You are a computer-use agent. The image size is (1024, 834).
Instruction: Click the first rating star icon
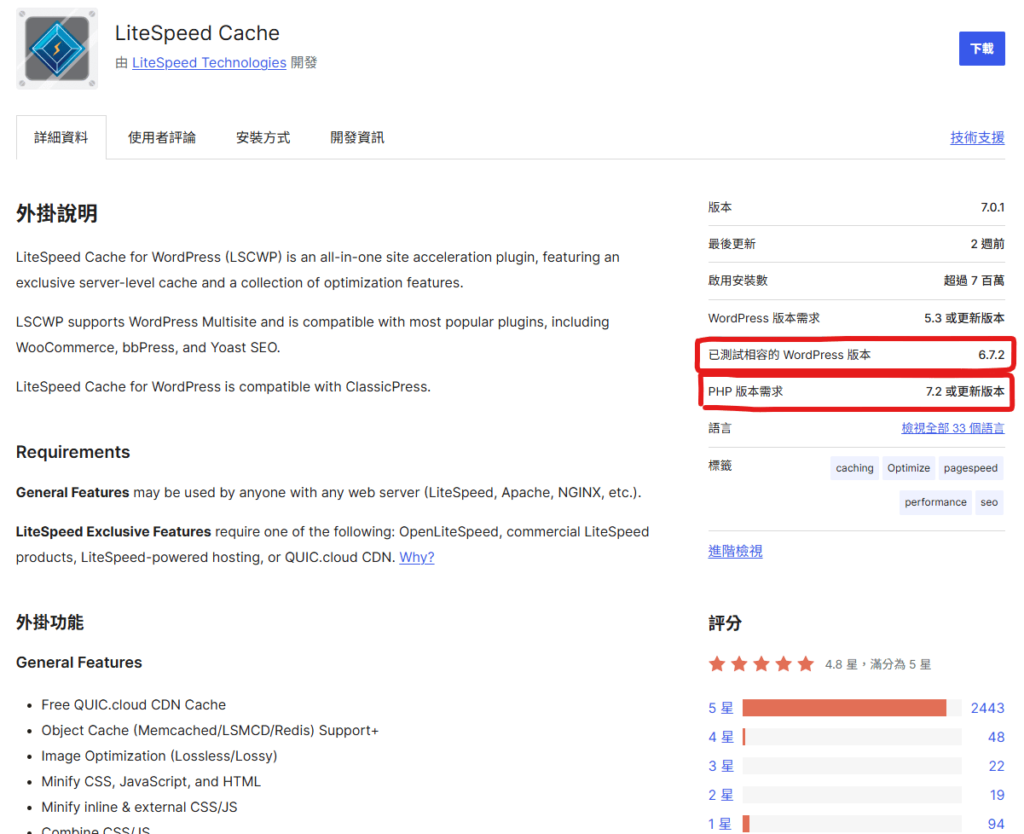point(717,664)
